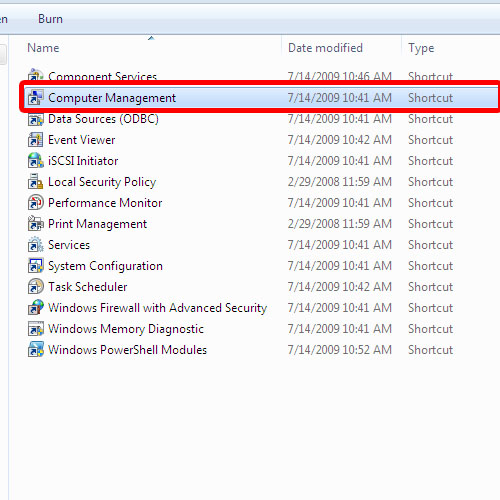
Task: Sort by the Type column header
Action: coord(421,48)
